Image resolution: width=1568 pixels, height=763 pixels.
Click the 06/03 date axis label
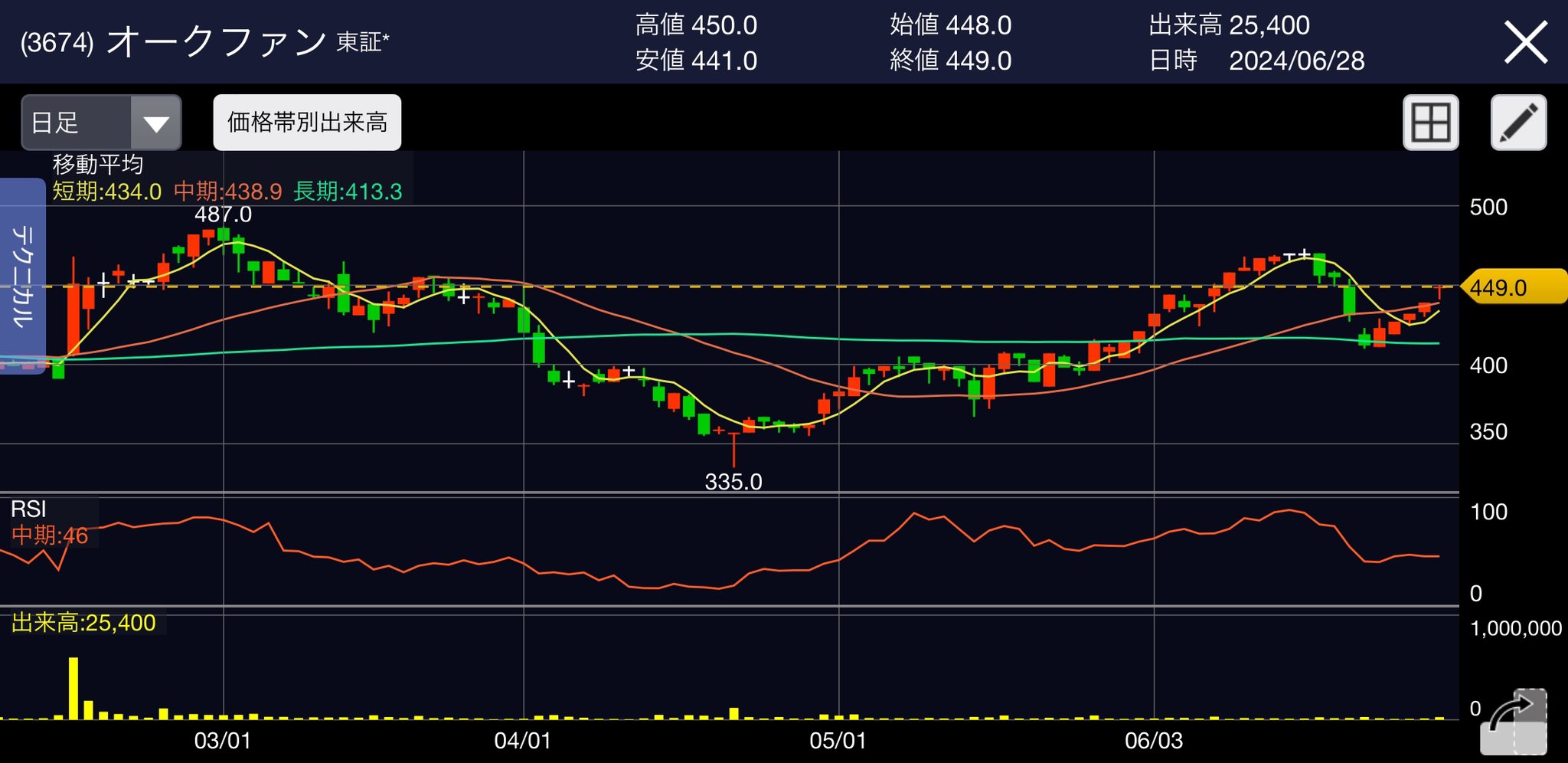(x=1153, y=741)
